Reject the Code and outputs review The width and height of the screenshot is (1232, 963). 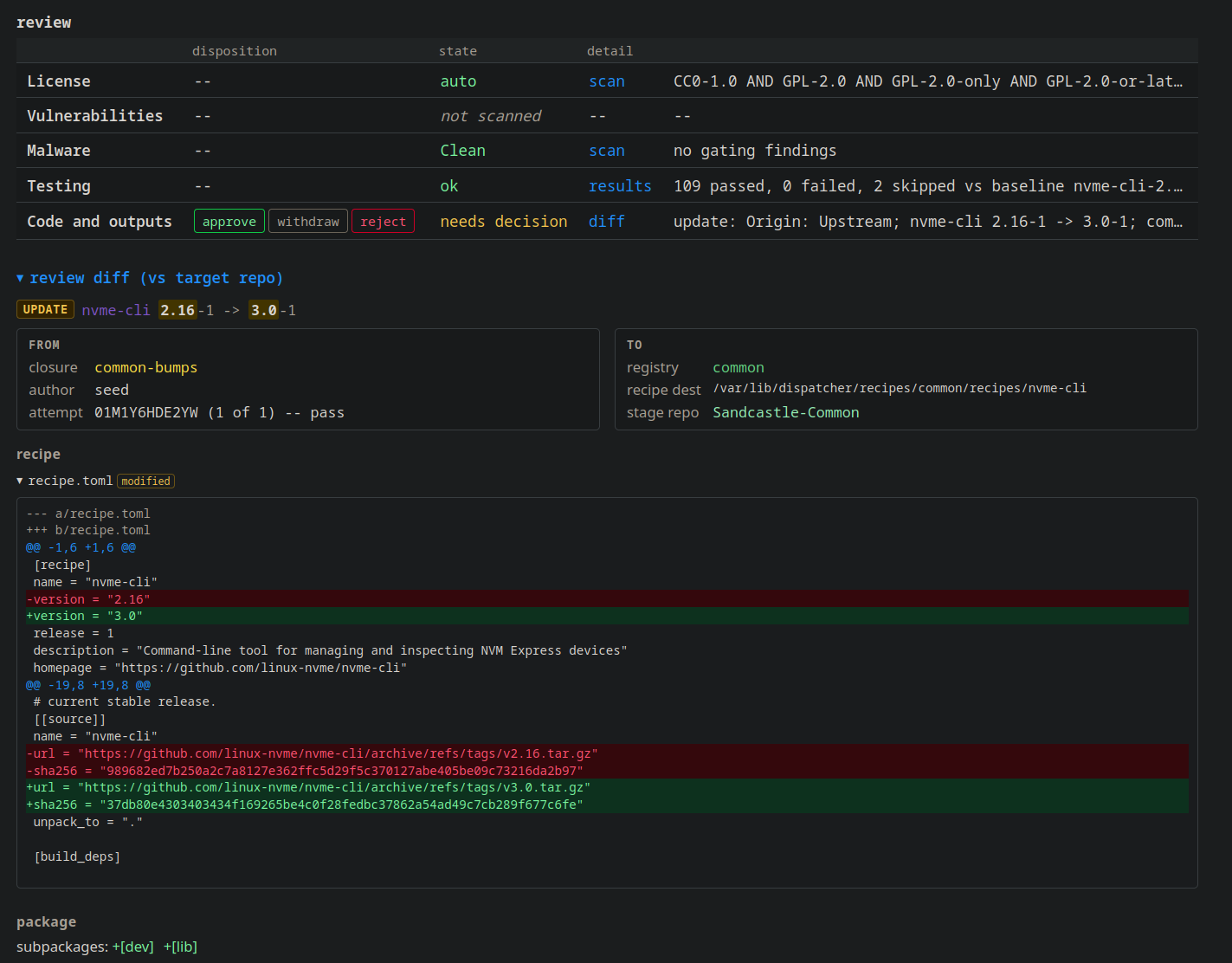pos(383,222)
